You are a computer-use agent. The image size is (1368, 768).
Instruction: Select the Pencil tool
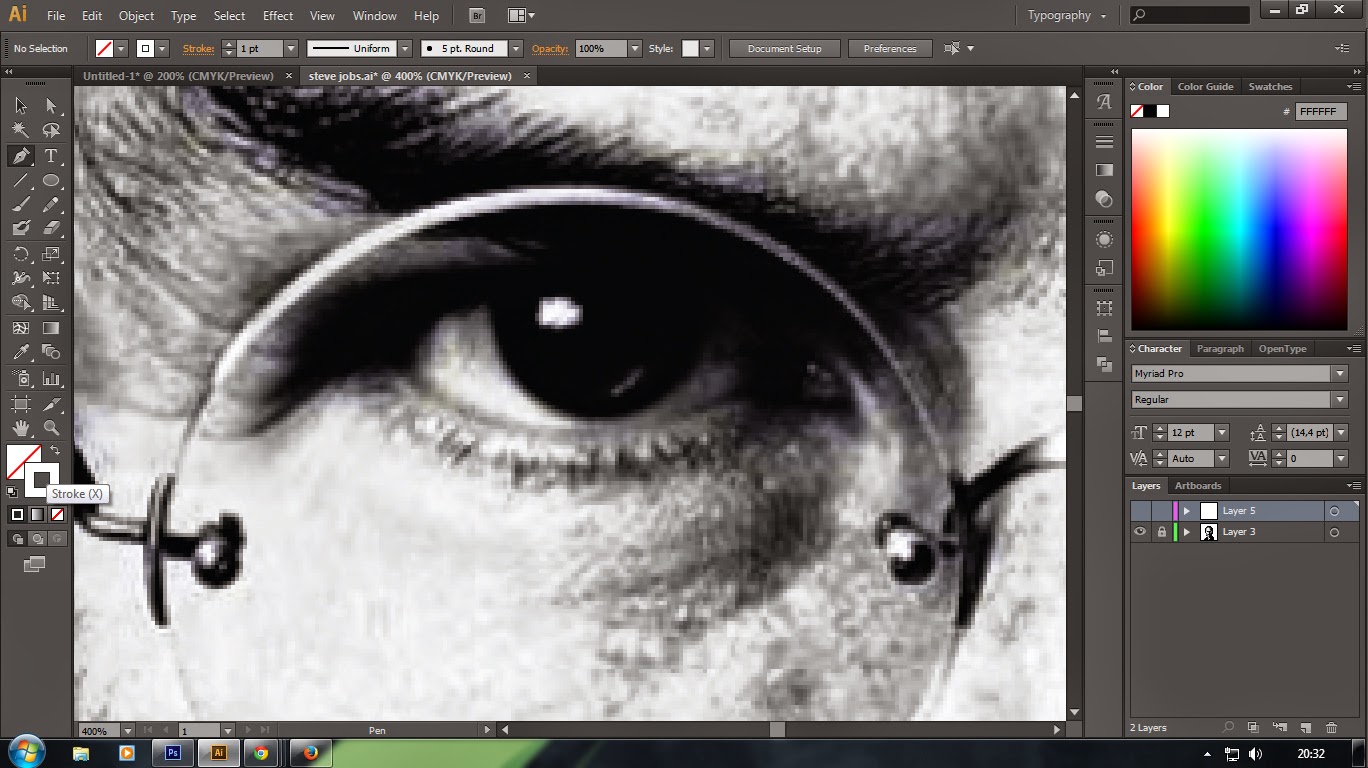(51, 204)
